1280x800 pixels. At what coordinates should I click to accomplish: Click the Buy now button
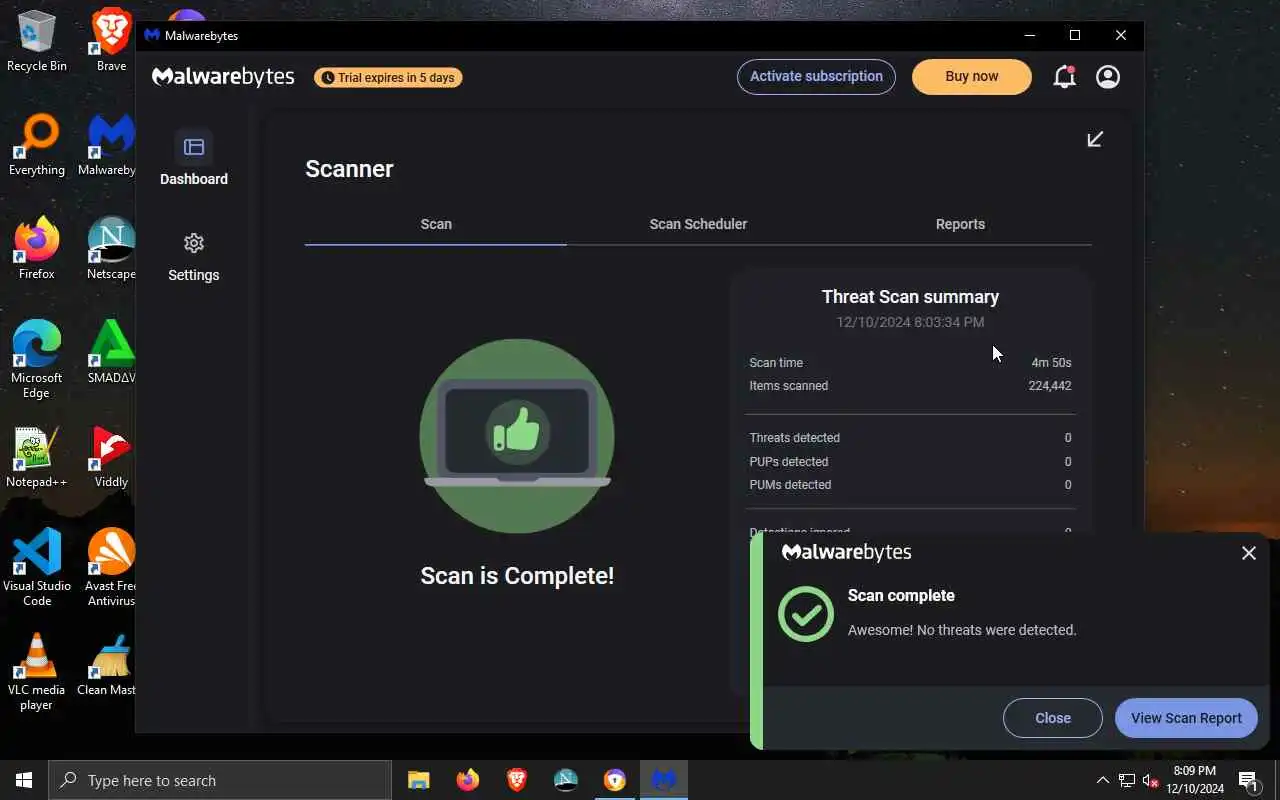[x=971, y=77]
